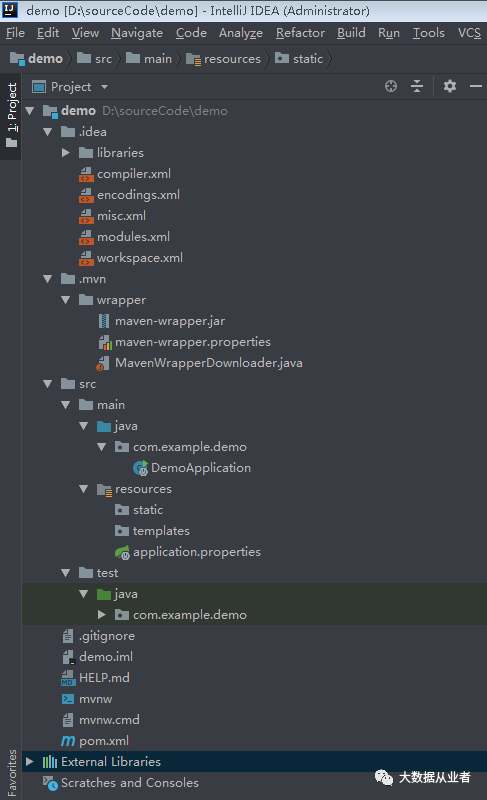
Task: Expand com.example.demo under test java
Action: point(102,615)
